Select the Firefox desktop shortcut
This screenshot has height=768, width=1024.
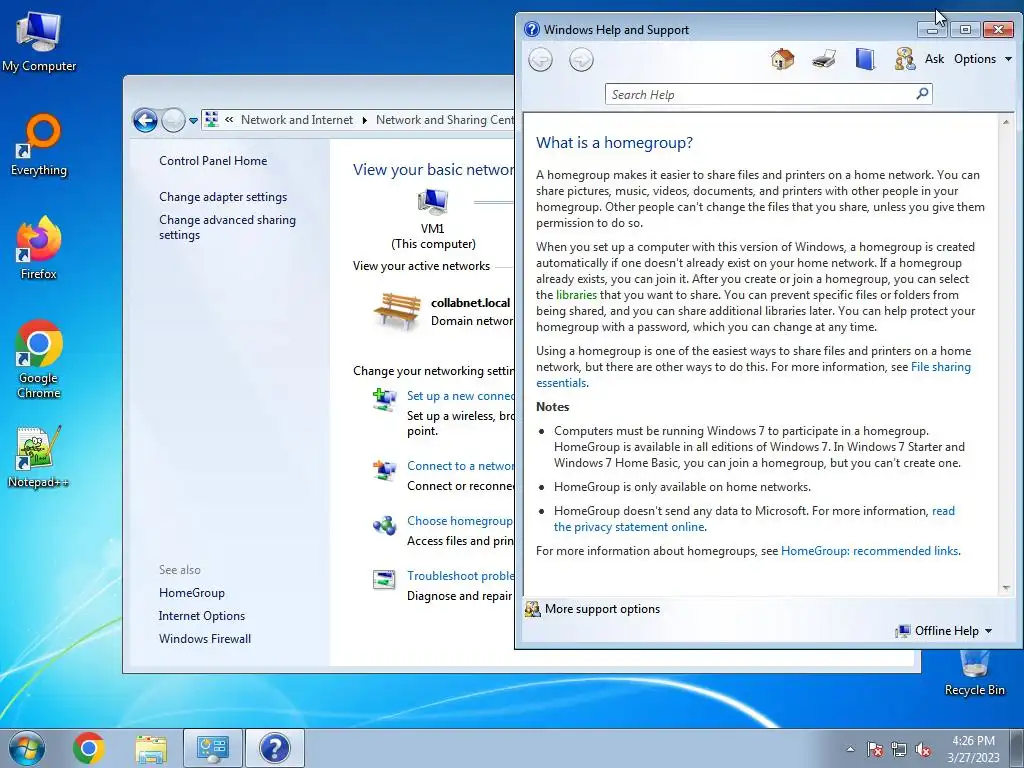tap(39, 249)
